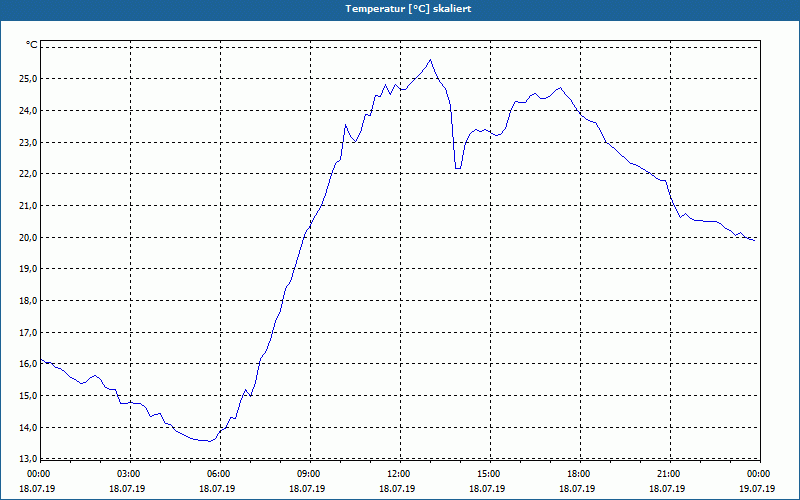Click the 22,0 y-axis label
The image size is (800, 500).
point(29,174)
